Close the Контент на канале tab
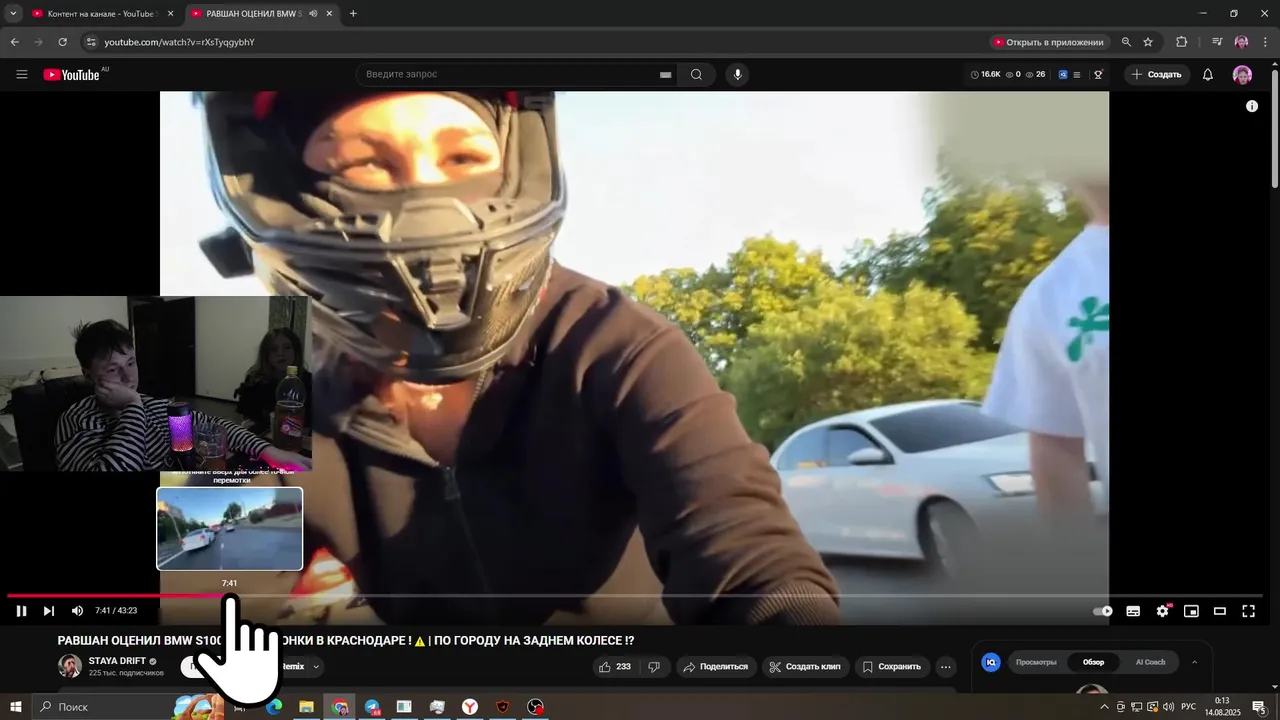The height and width of the screenshot is (720, 1280). (170, 14)
